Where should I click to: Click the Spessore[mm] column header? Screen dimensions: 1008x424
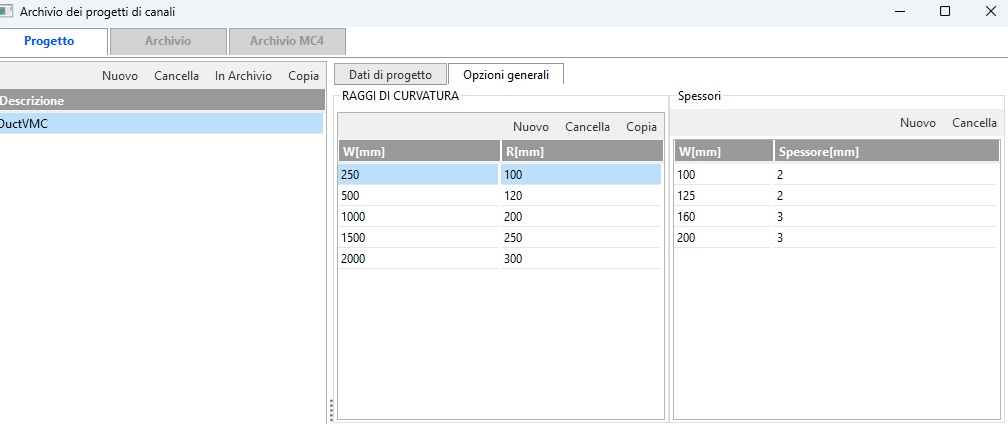885,152
